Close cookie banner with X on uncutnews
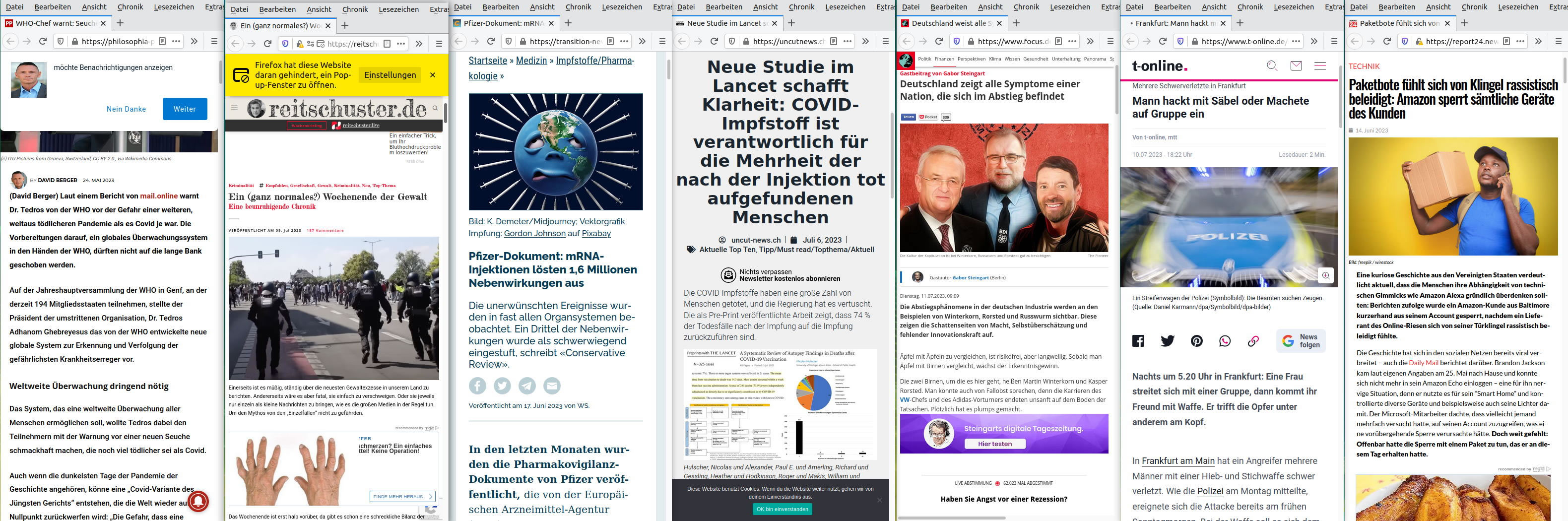Image resolution: width=1568 pixels, height=521 pixels. click(x=879, y=500)
